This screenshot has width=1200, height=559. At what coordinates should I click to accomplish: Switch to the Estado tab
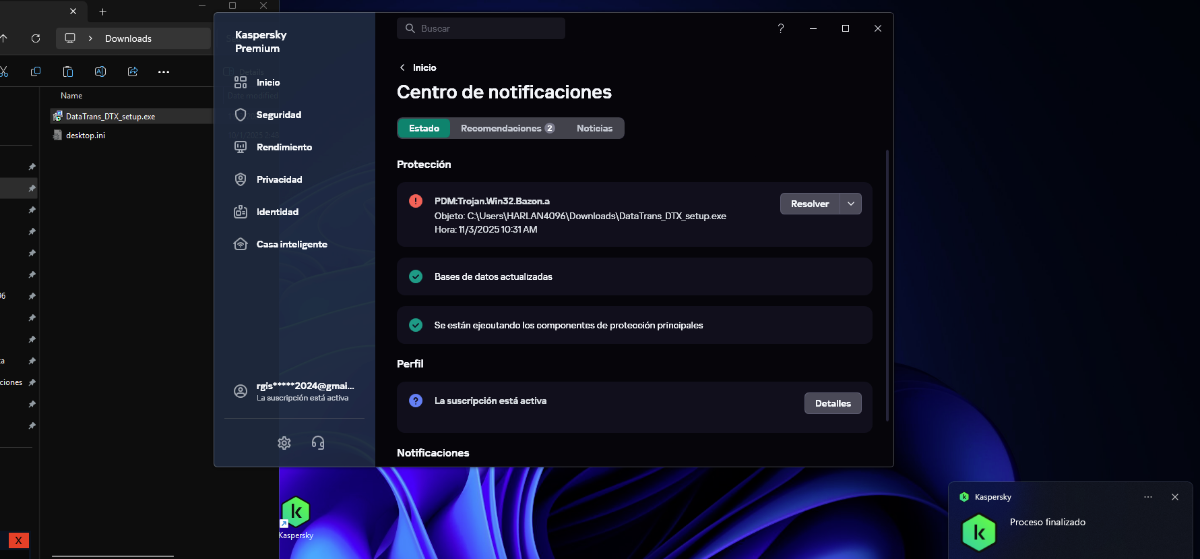[424, 128]
